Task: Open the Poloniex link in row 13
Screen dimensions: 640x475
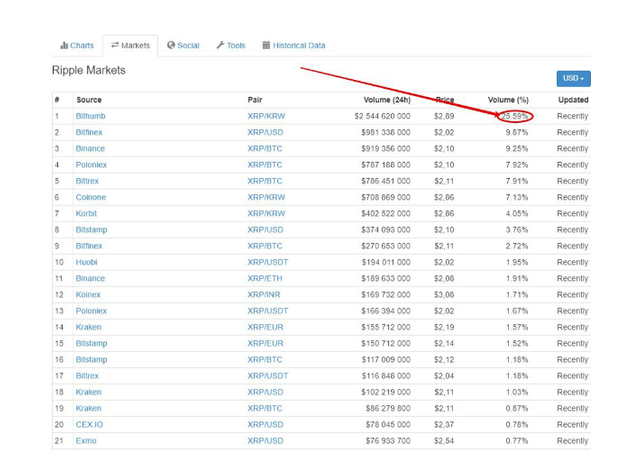Action: 91,311
